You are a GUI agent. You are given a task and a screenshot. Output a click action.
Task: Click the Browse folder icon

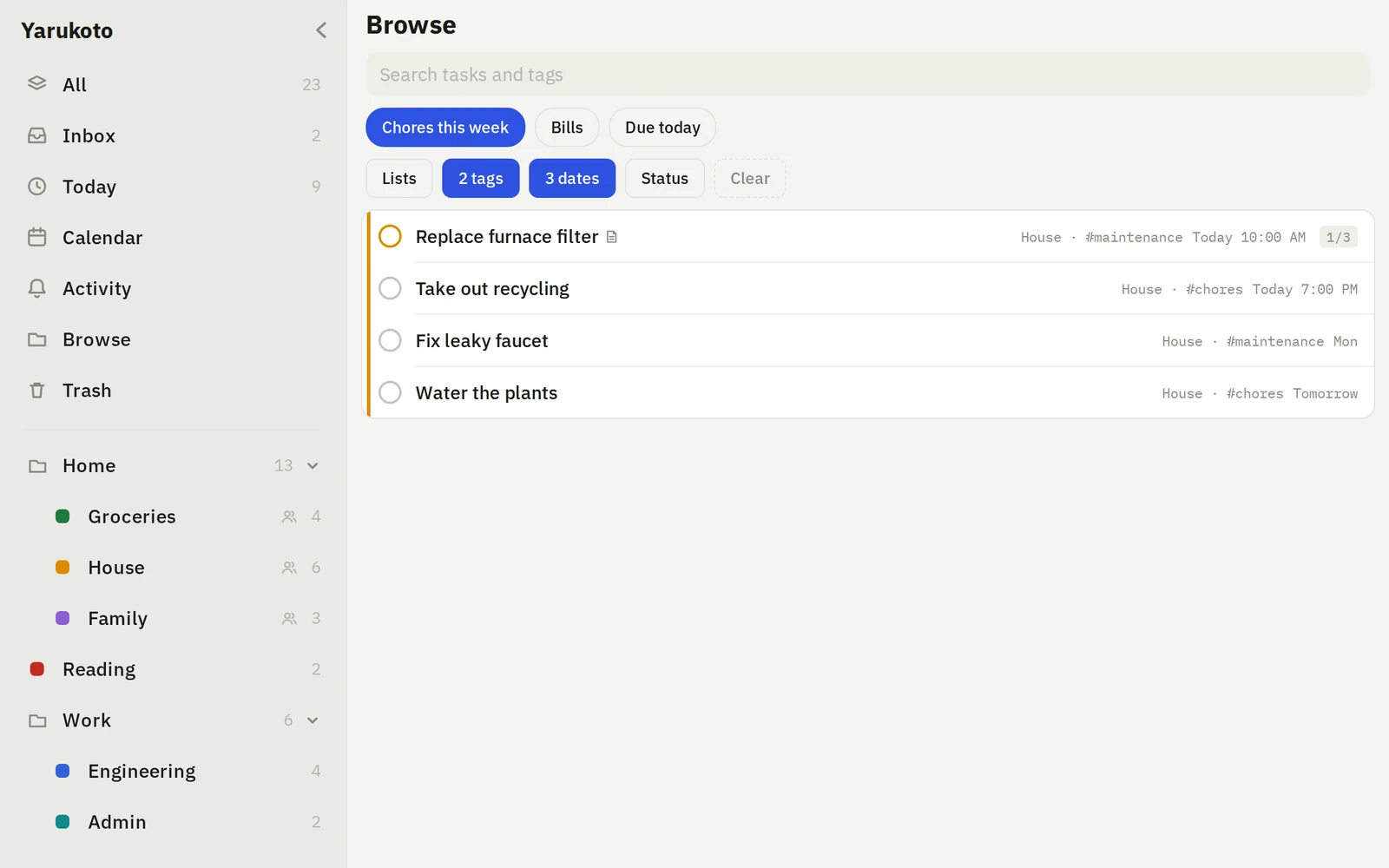click(36, 339)
